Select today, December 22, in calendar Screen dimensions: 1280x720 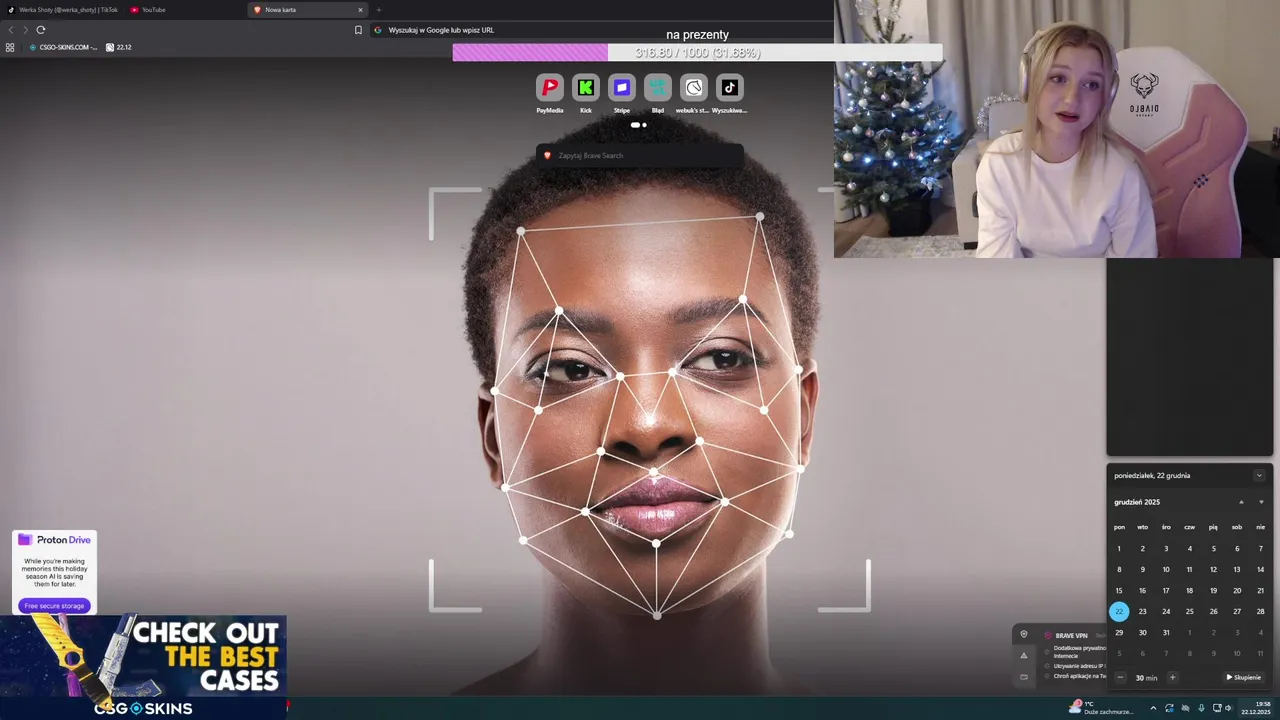pyautogui.click(x=1119, y=611)
